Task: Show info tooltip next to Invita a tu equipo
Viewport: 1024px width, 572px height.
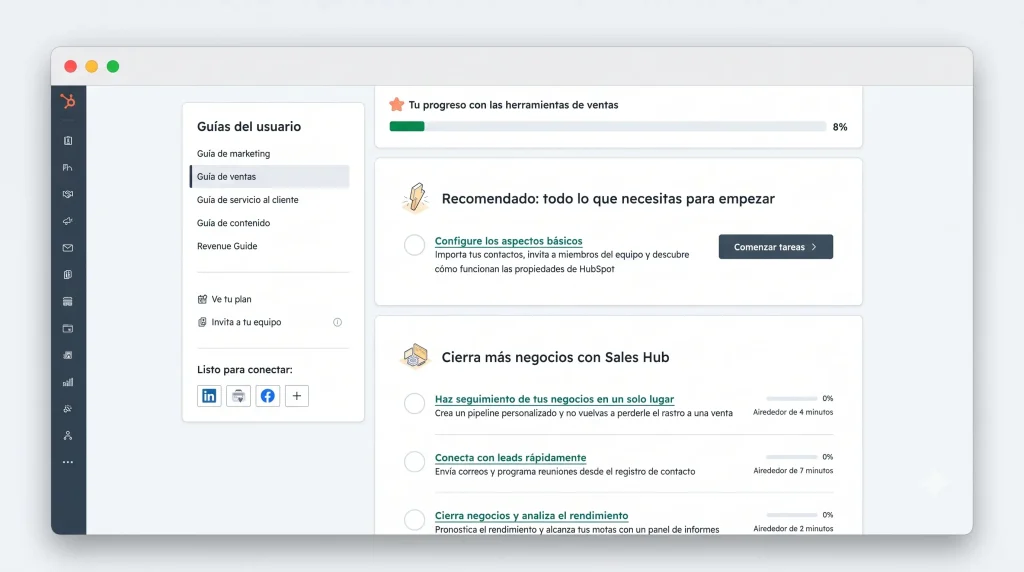Action: tap(338, 322)
